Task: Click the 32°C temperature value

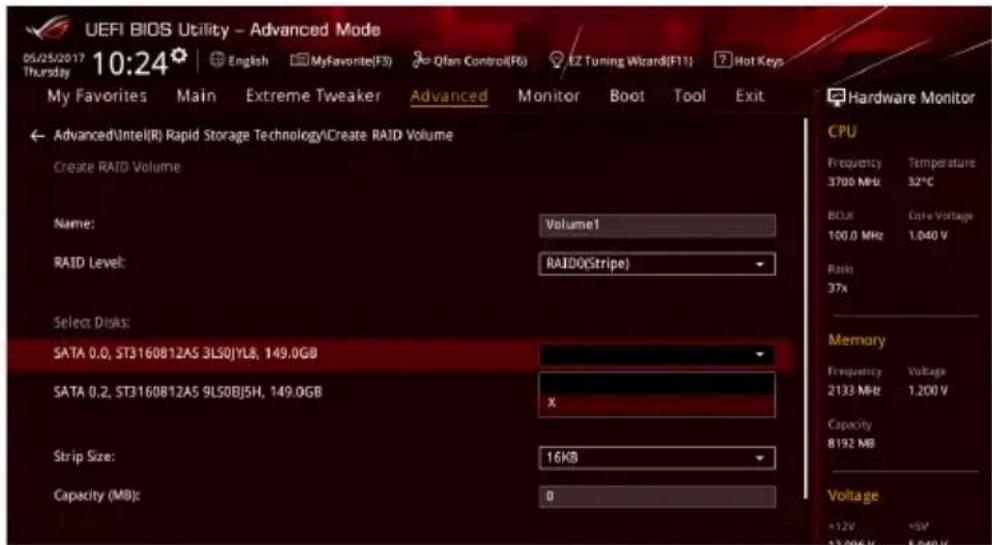Action: 921,182
